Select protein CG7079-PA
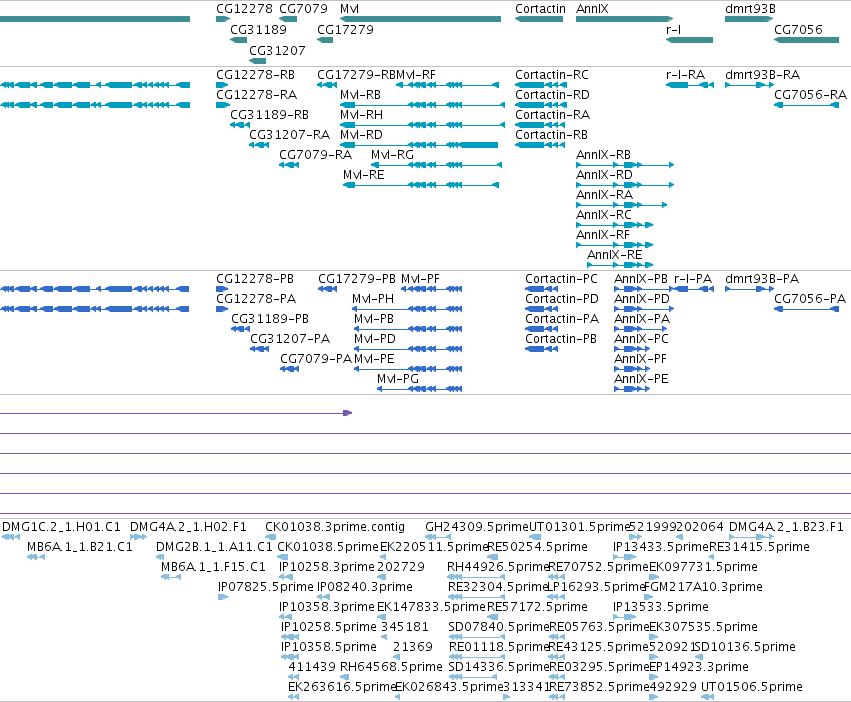Viewport: 851px width, 702px height. 290,369
